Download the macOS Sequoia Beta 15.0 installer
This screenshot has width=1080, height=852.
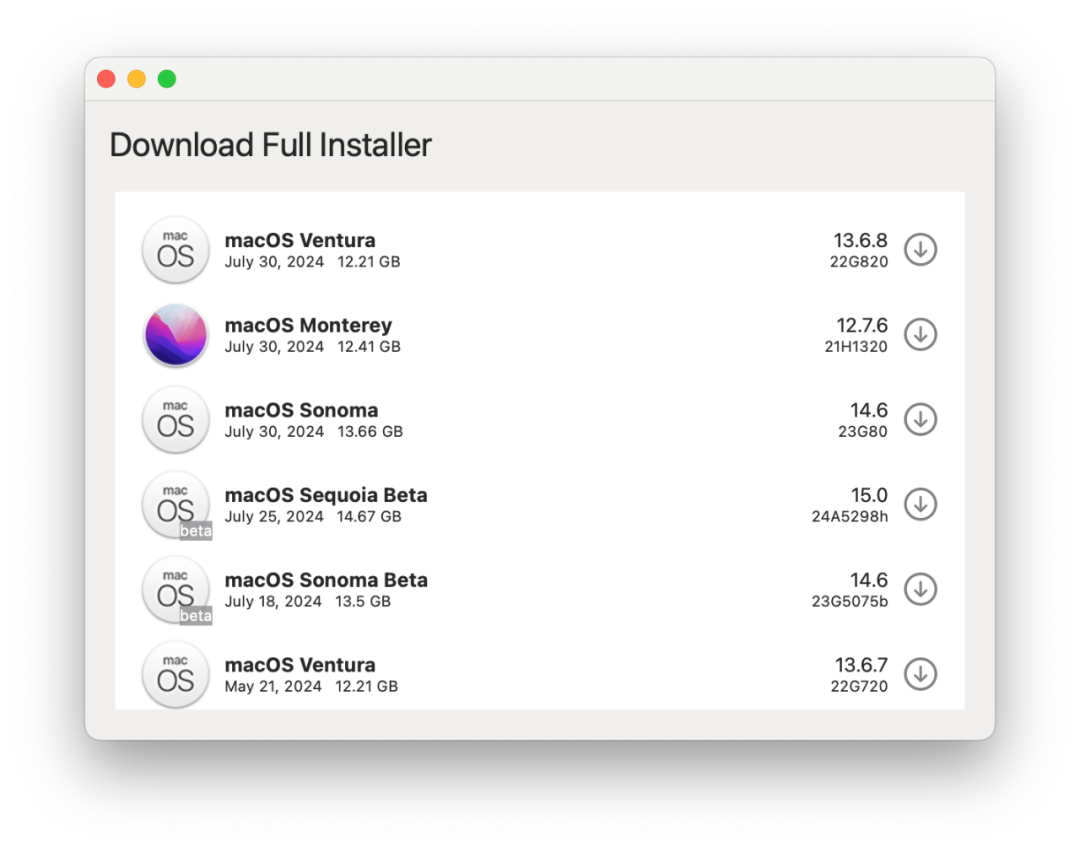pos(920,505)
